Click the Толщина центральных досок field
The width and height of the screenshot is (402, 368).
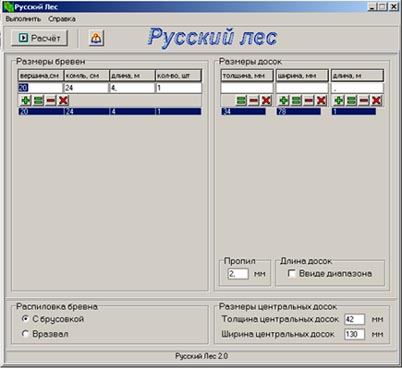pos(354,319)
